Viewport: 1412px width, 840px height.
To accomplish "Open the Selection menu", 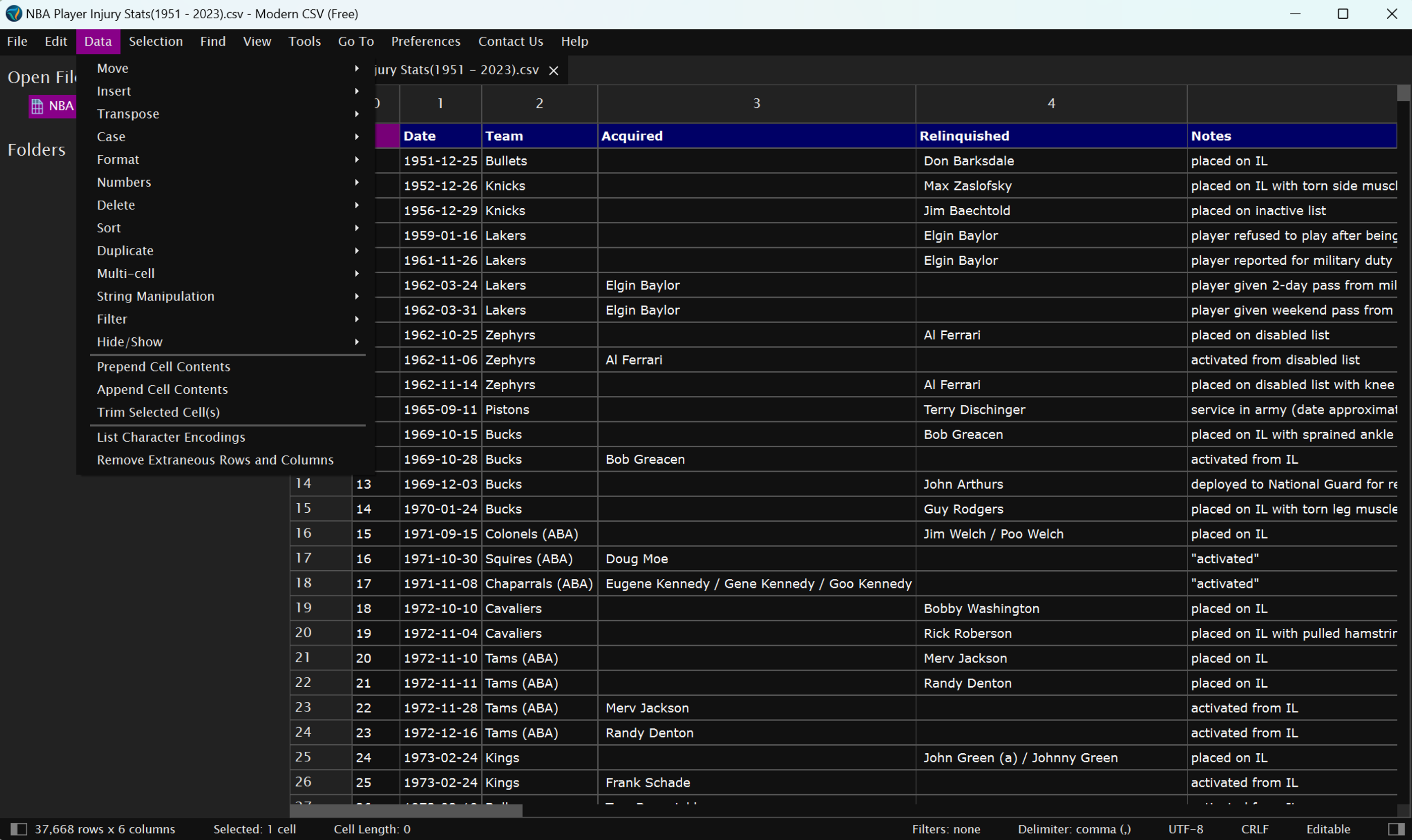I will (156, 41).
